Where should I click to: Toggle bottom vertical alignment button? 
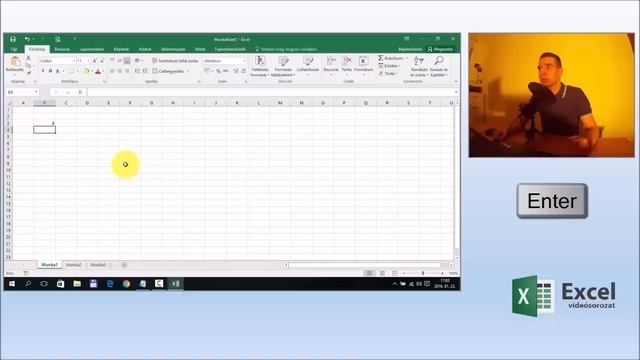(127, 60)
